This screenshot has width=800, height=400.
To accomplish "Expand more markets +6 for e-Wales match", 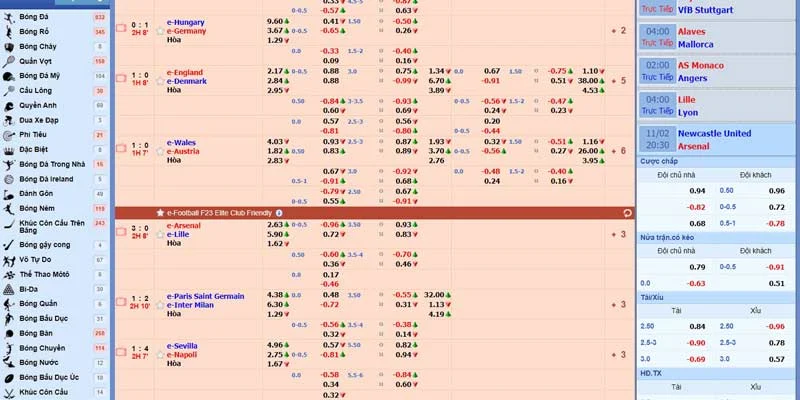I will tap(617, 151).
